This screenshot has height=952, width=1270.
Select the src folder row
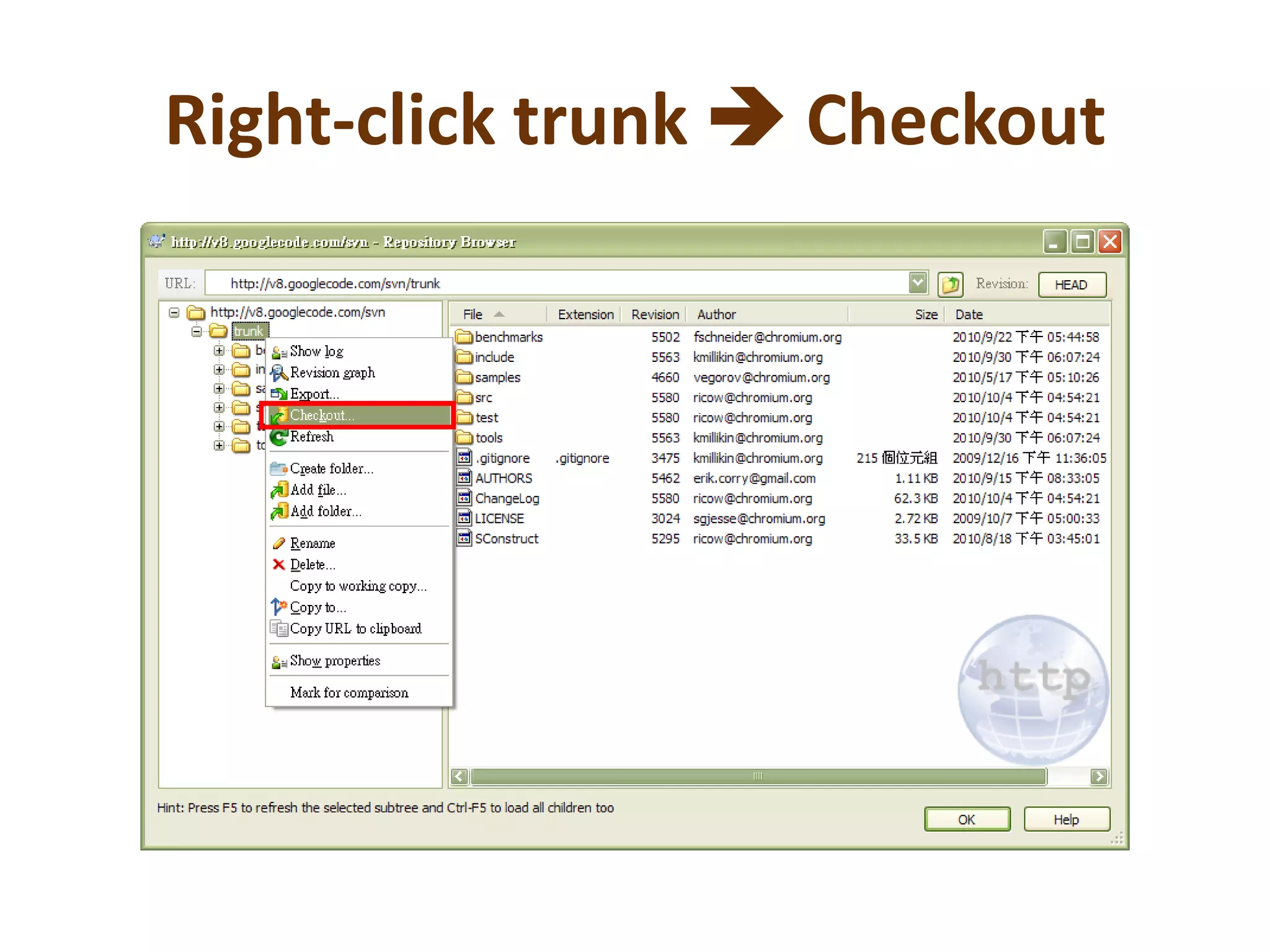tap(781, 398)
